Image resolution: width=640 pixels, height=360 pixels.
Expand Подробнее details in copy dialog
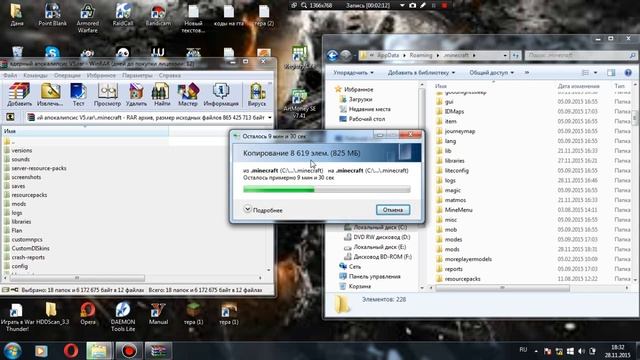pyautogui.click(x=263, y=210)
